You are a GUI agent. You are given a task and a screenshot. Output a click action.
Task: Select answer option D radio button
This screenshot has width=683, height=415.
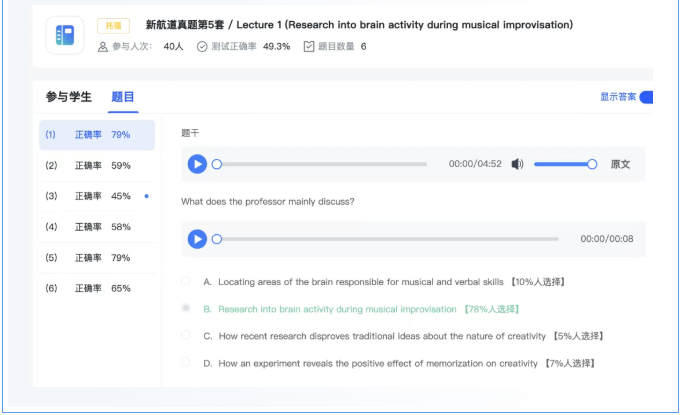point(186,363)
